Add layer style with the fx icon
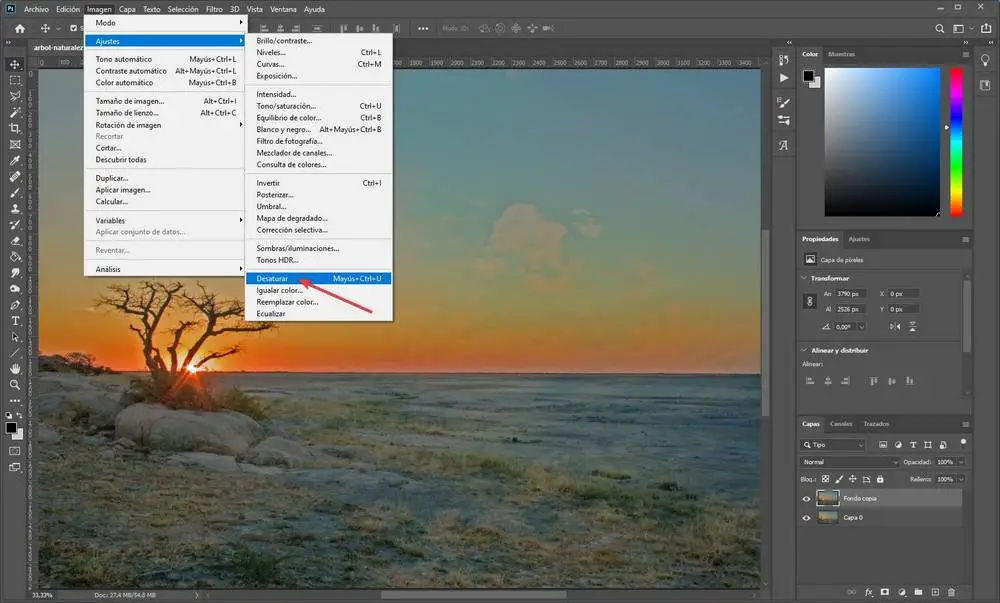 click(x=868, y=593)
